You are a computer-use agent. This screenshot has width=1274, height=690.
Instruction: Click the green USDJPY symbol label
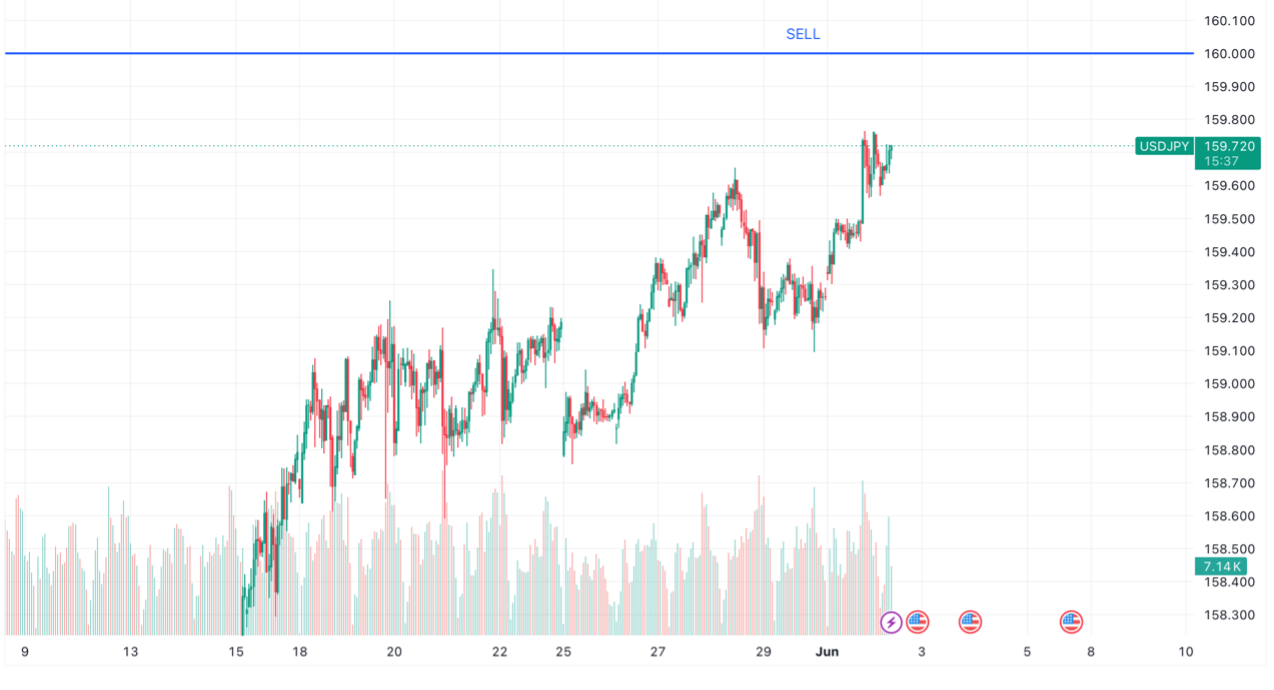pyautogui.click(x=1164, y=147)
